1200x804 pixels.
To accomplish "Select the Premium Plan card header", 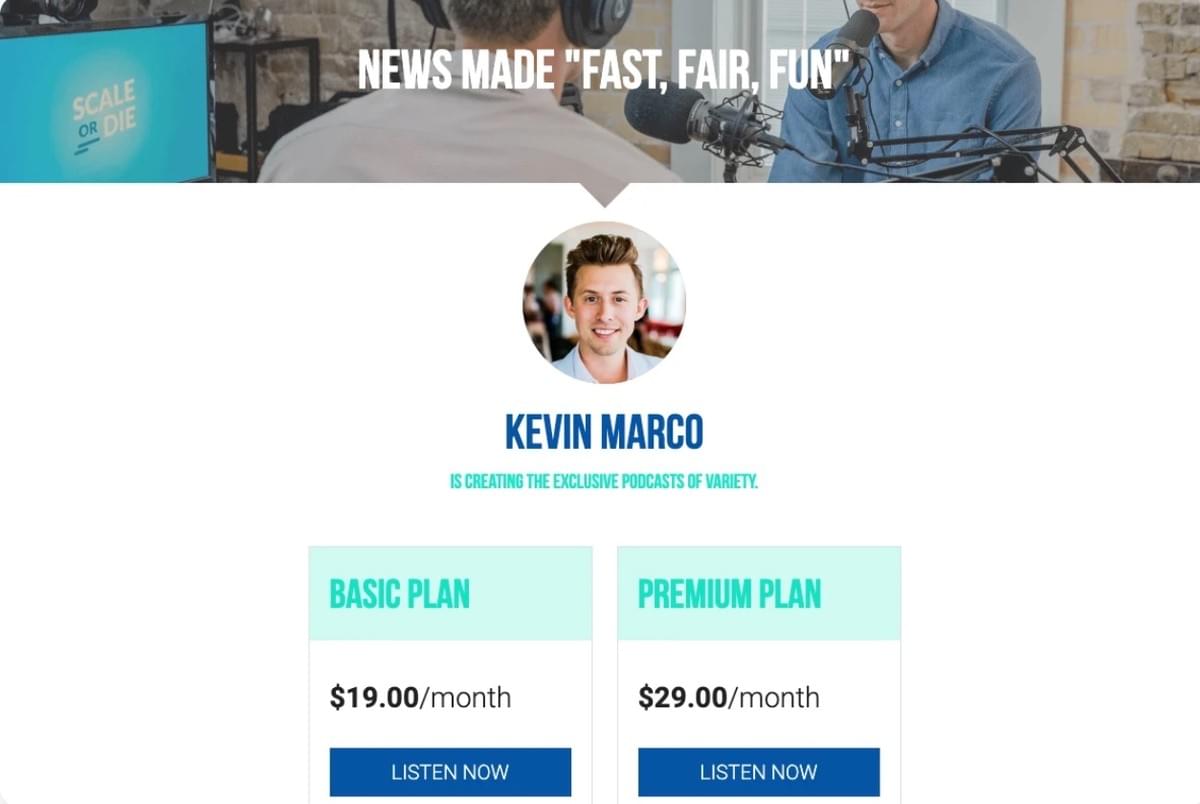I will (x=759, y=593).
